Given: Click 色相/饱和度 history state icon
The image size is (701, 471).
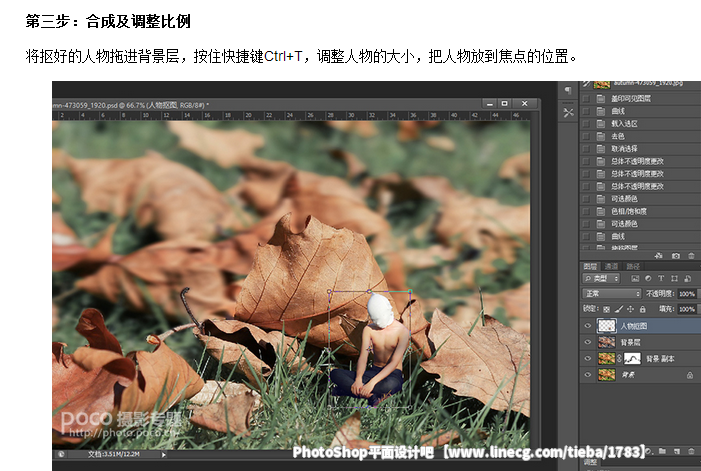Looking at the screenshot, I should click(601, 211).
